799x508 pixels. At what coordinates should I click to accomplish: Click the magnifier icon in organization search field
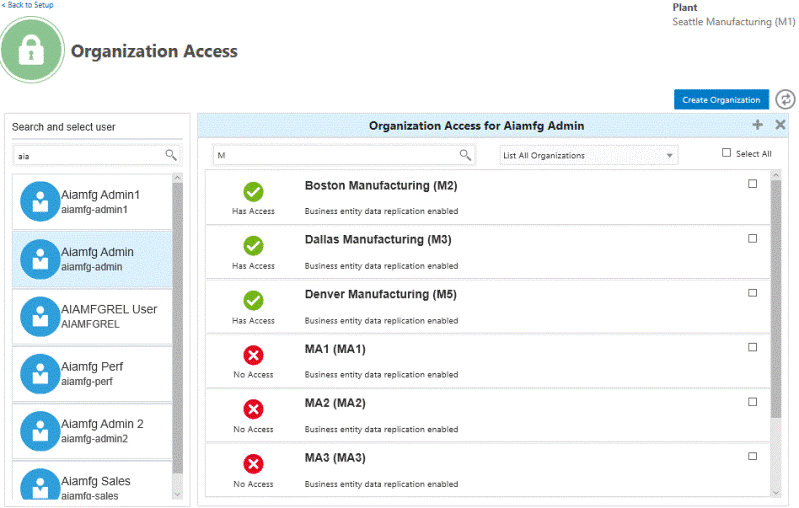465,154
